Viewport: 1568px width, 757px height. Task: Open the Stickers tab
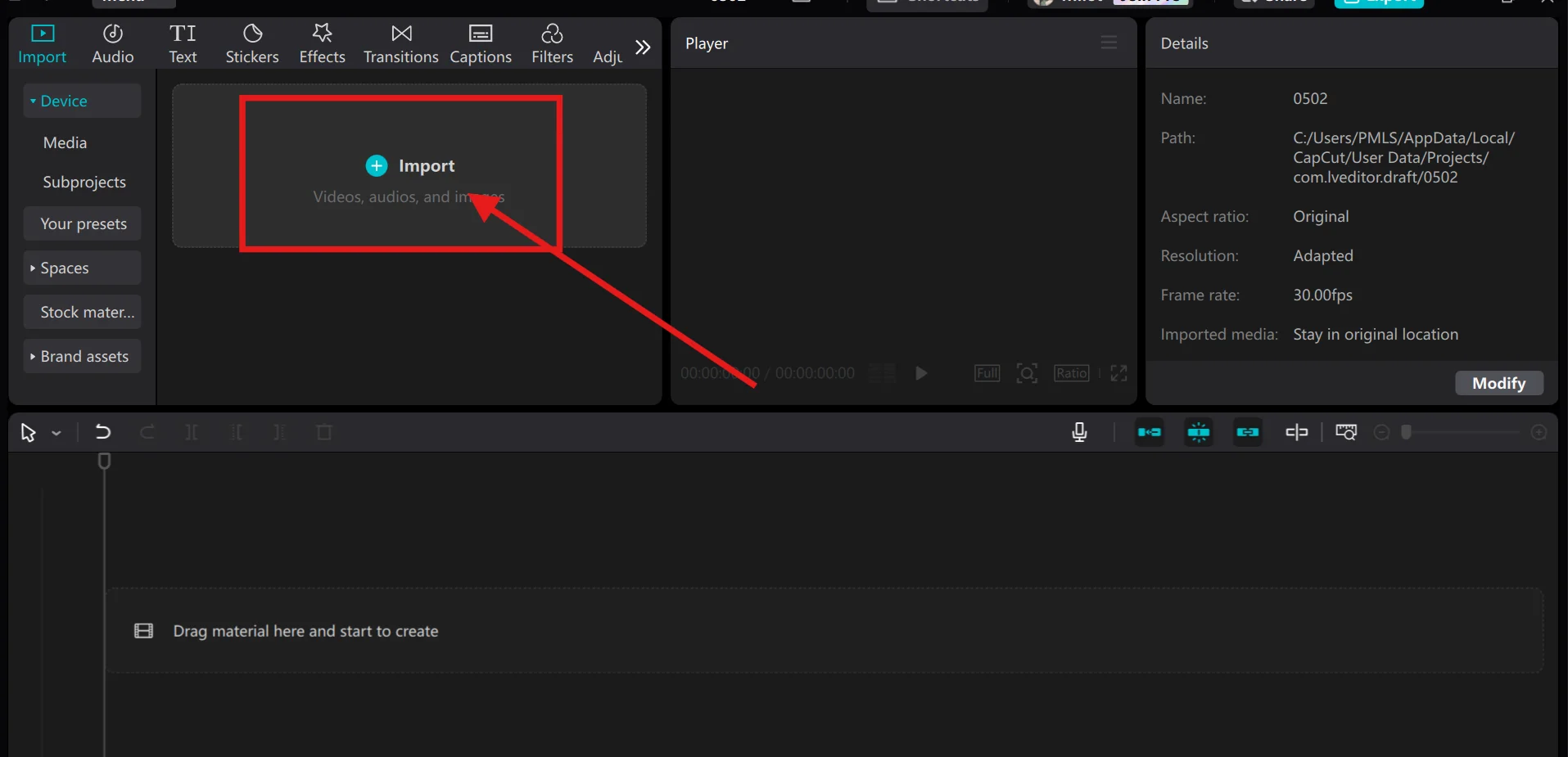tap(252, 44)
